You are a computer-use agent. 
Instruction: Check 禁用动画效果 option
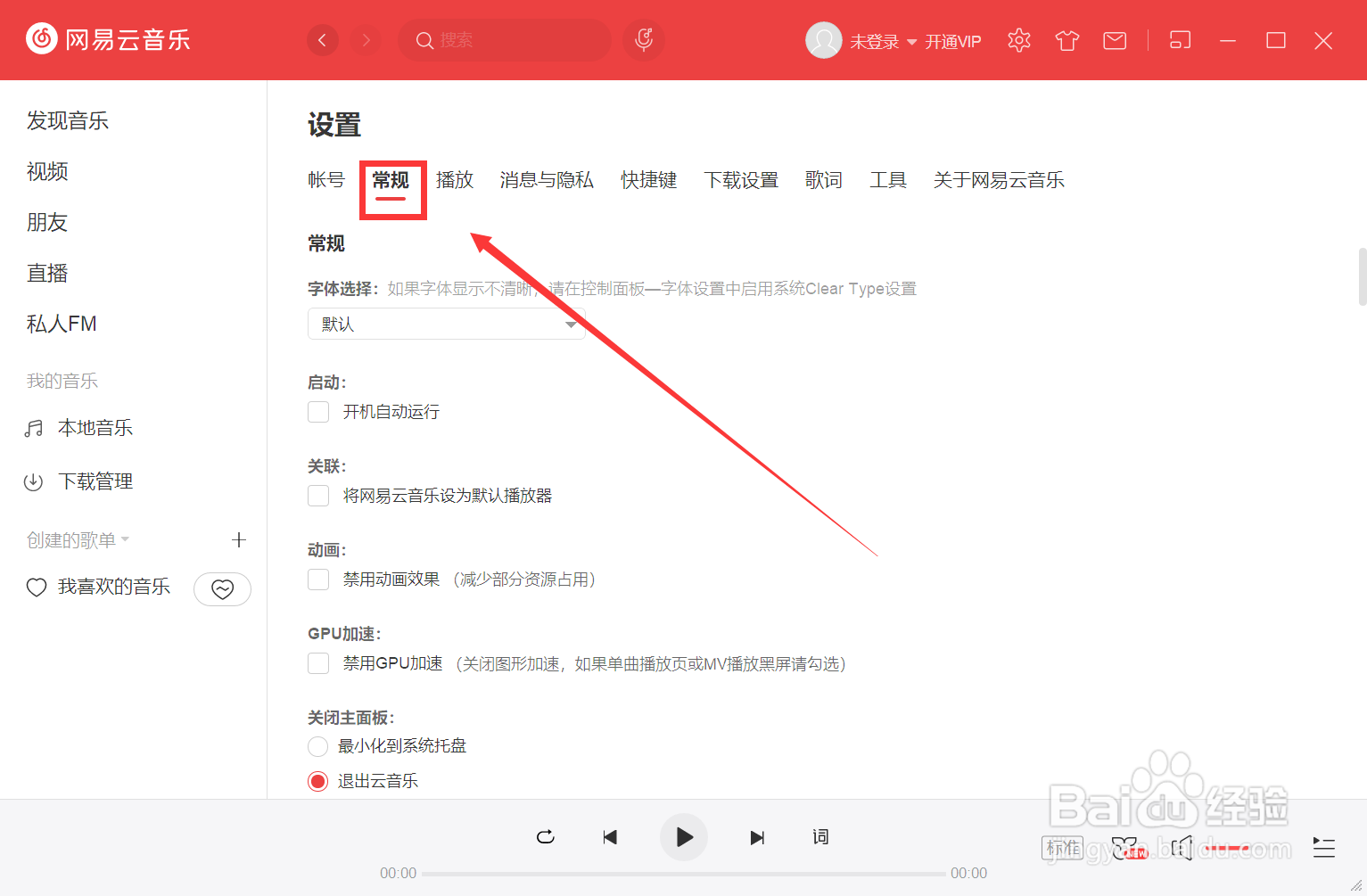point(318,579)
